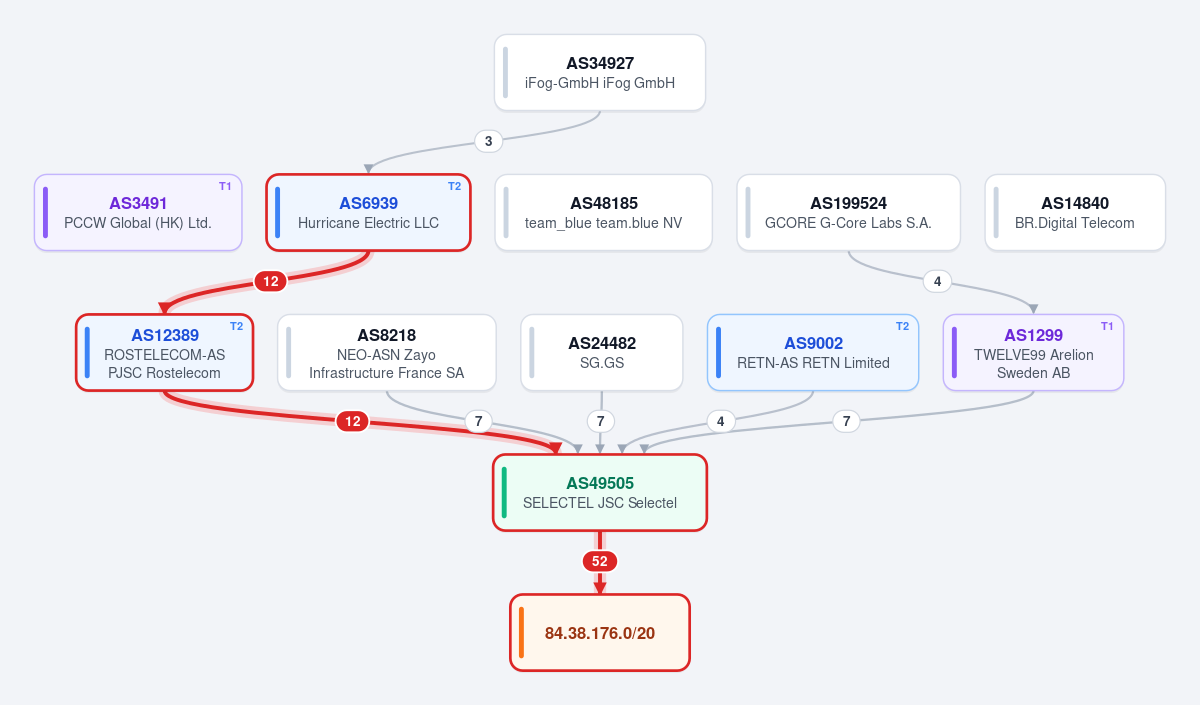Click the red 52 edge label

click(x=600, y=561)
